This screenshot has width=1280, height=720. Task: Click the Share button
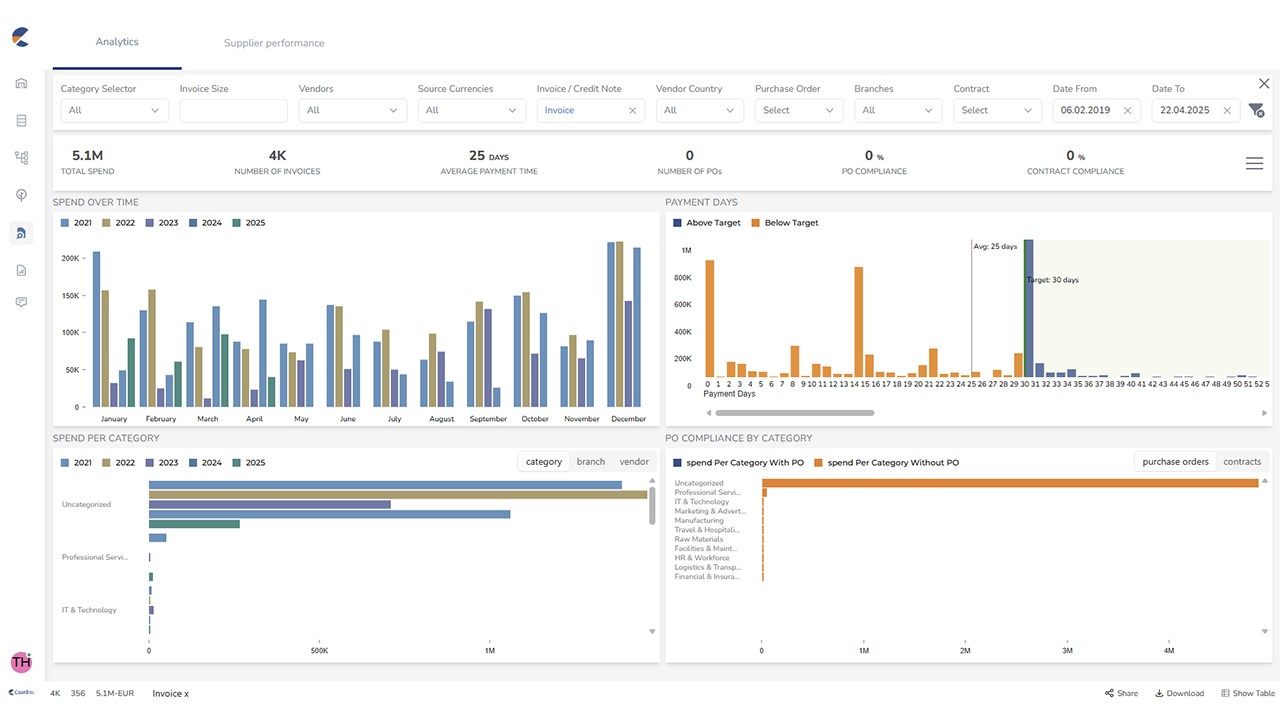[x=1121, y=693]
